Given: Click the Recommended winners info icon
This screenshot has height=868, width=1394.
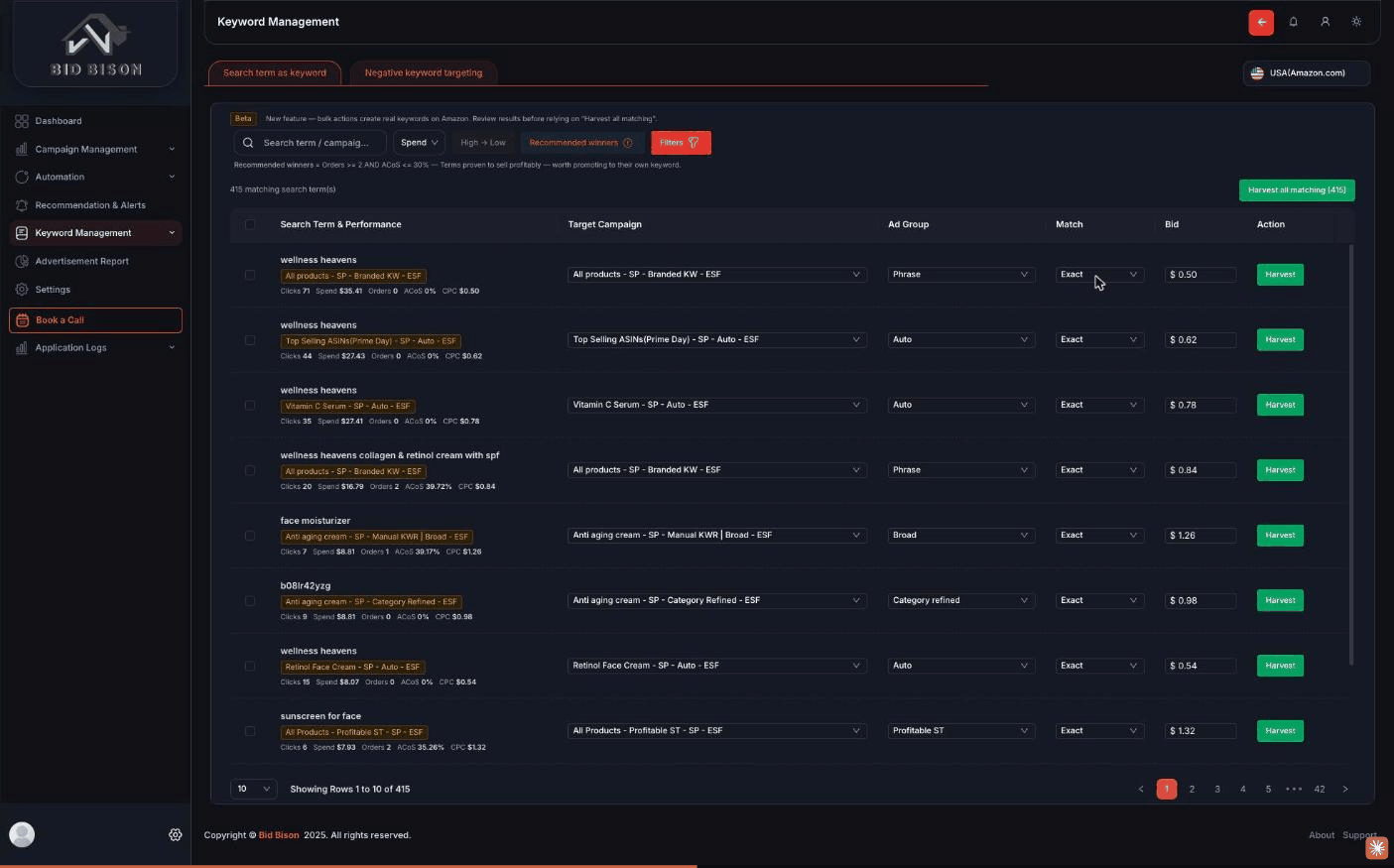Looking at the screenshot, I should [x=627, y=143].
